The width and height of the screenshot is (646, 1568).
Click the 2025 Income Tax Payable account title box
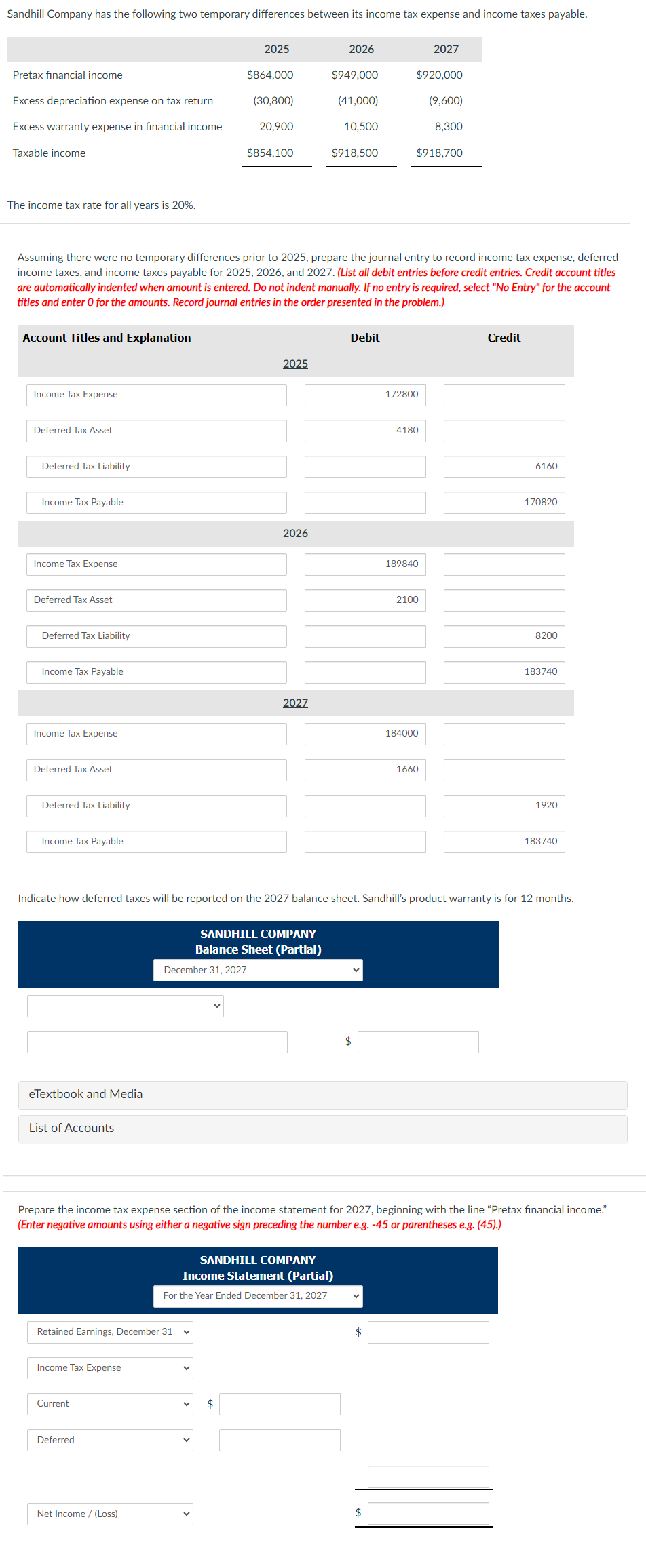click(156, 502)
